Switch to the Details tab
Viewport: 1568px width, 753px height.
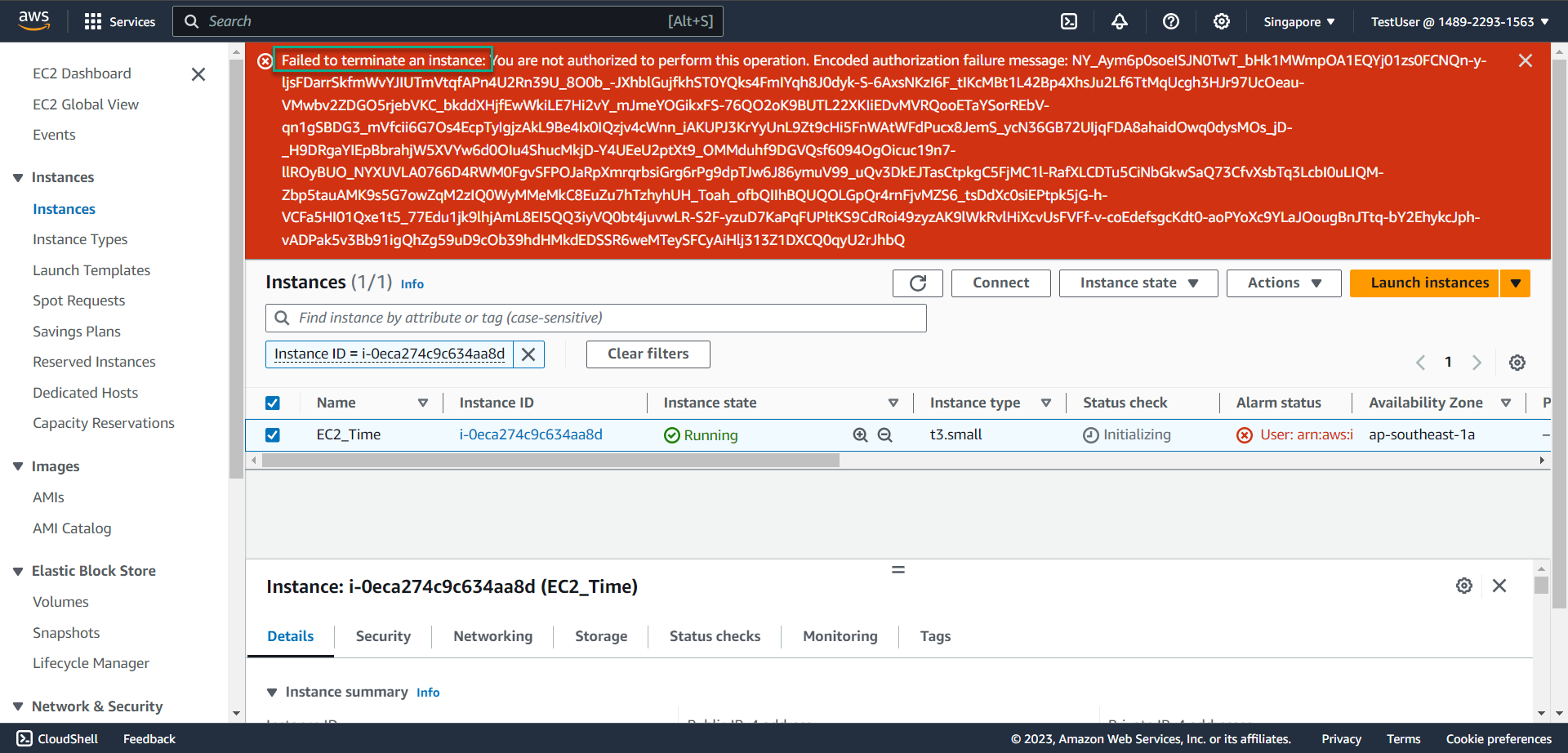click(291, 636)
